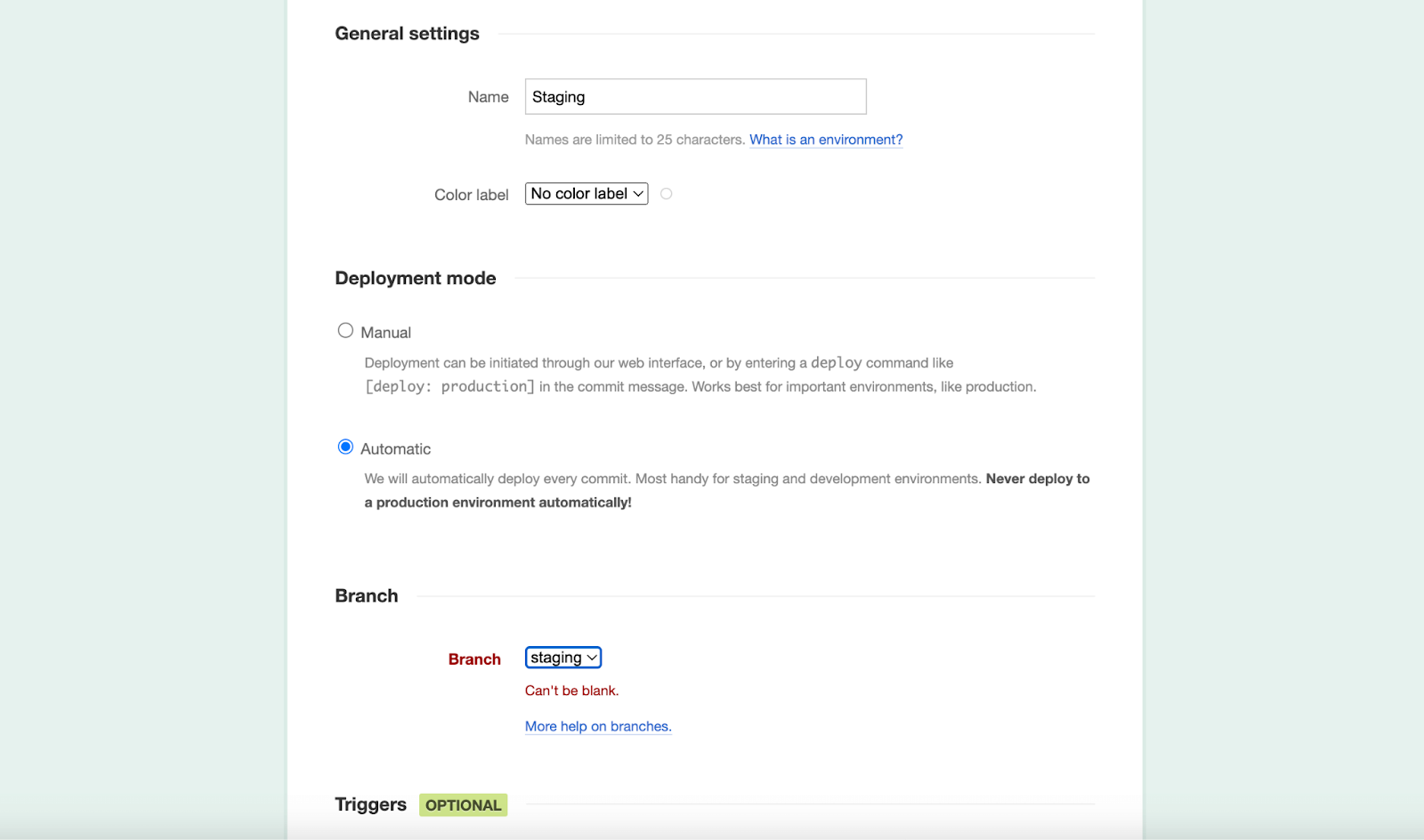
Task: Click the Automatic label text
Action: pyautogui.click(x=395, y=449)
